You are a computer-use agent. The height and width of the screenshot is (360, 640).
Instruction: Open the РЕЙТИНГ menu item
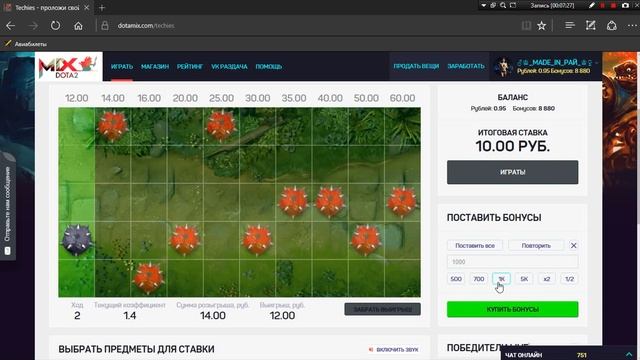pos(190,67)
